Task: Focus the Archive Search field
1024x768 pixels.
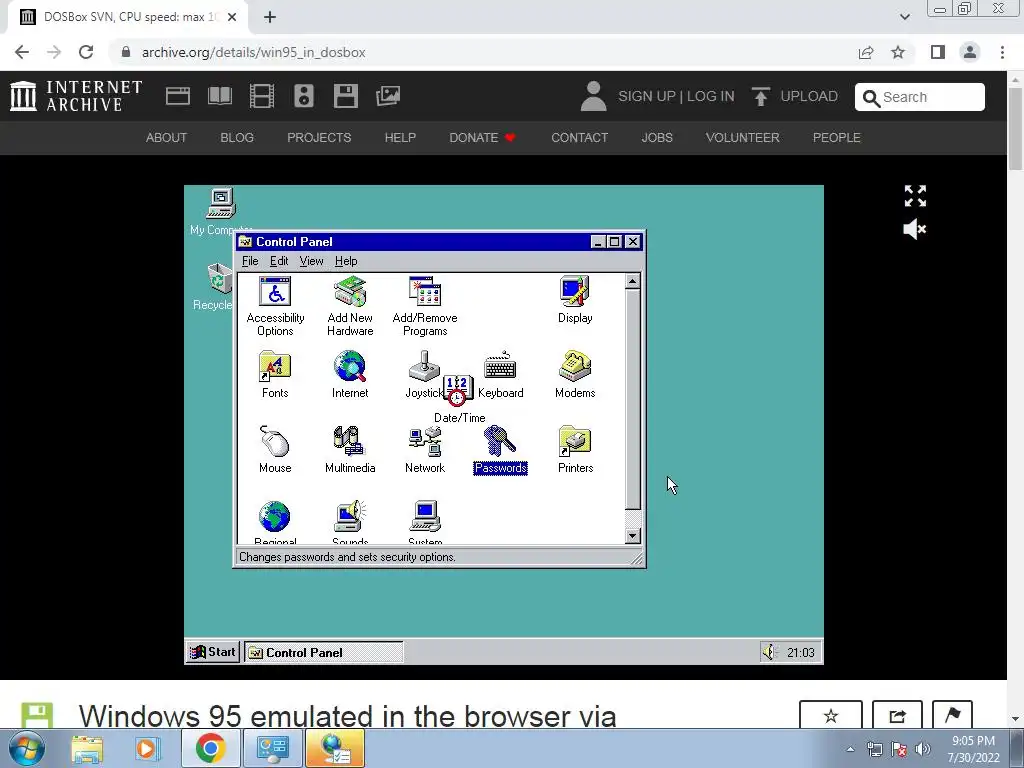Action: click(920, 97)
